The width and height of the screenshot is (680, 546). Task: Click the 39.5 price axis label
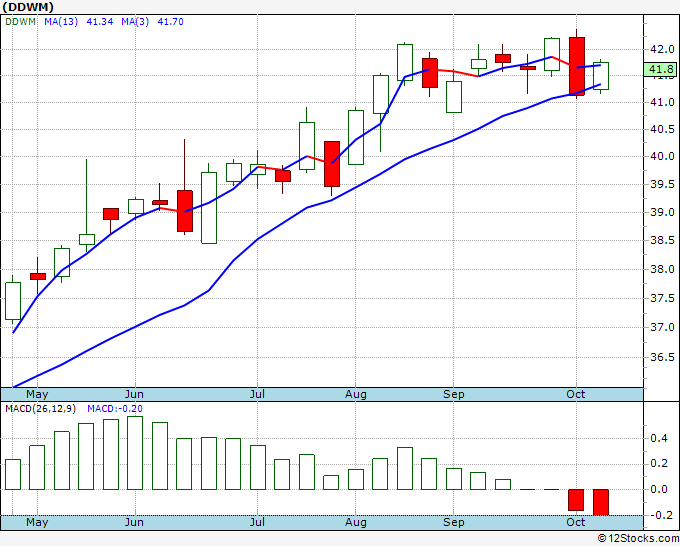[662, 184]
